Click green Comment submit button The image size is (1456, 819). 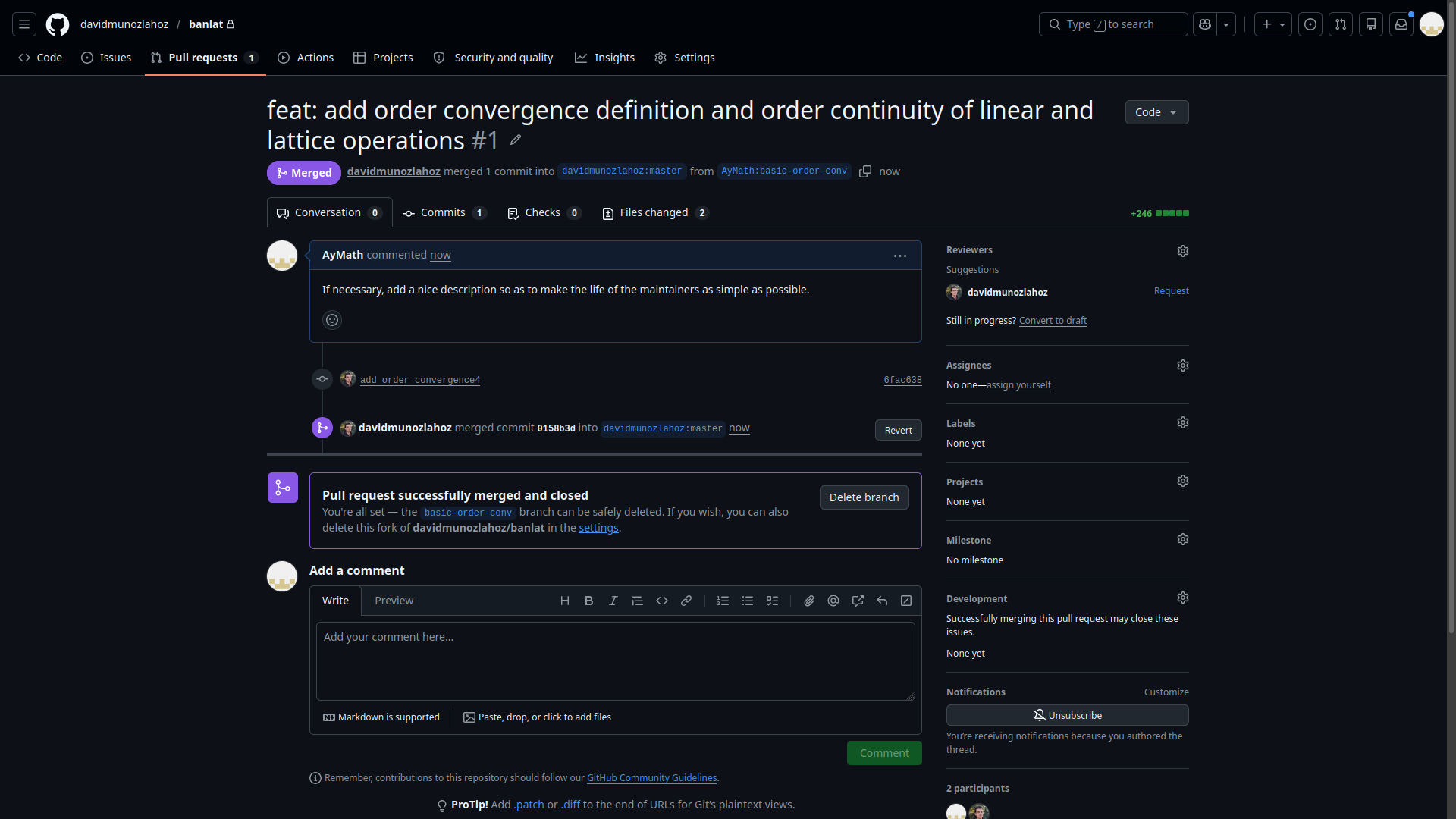(x=884, y=753)
